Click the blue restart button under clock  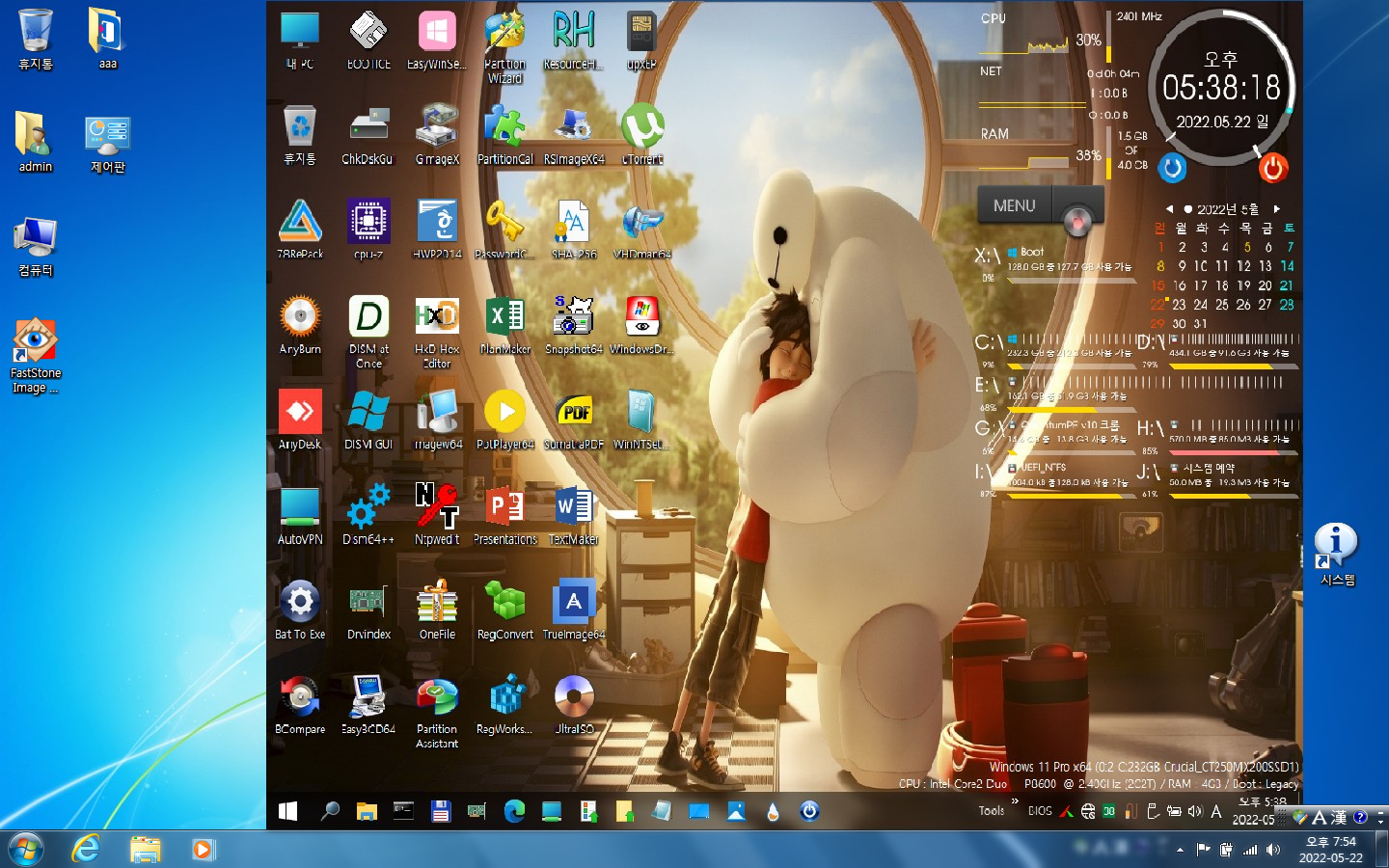click(1172, 168)
